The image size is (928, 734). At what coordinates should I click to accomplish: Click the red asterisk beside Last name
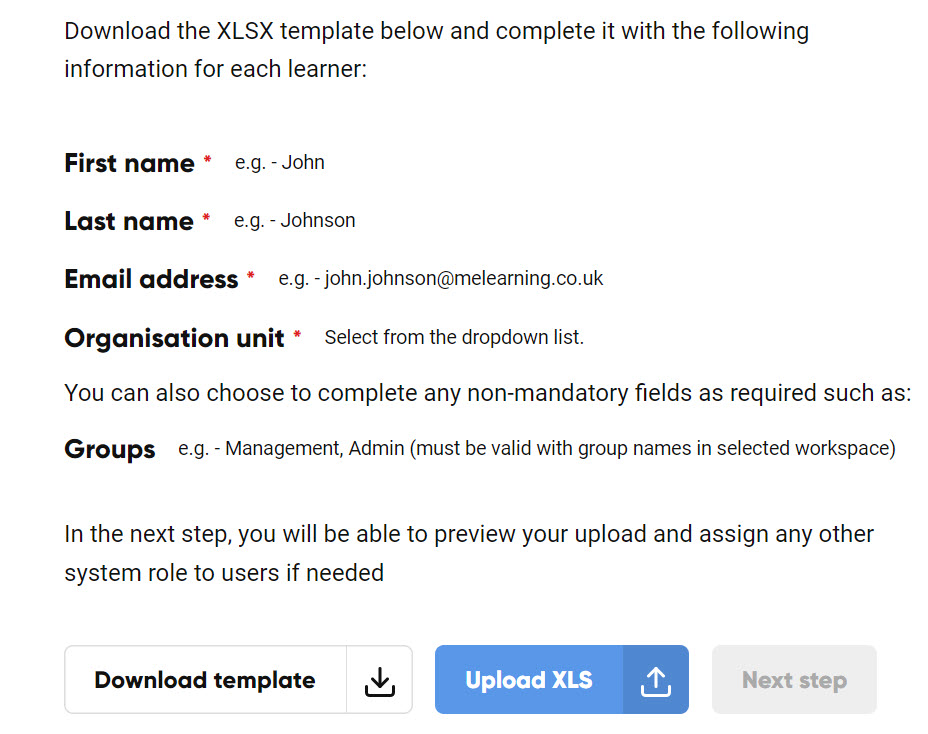click(x=206, y=217)
